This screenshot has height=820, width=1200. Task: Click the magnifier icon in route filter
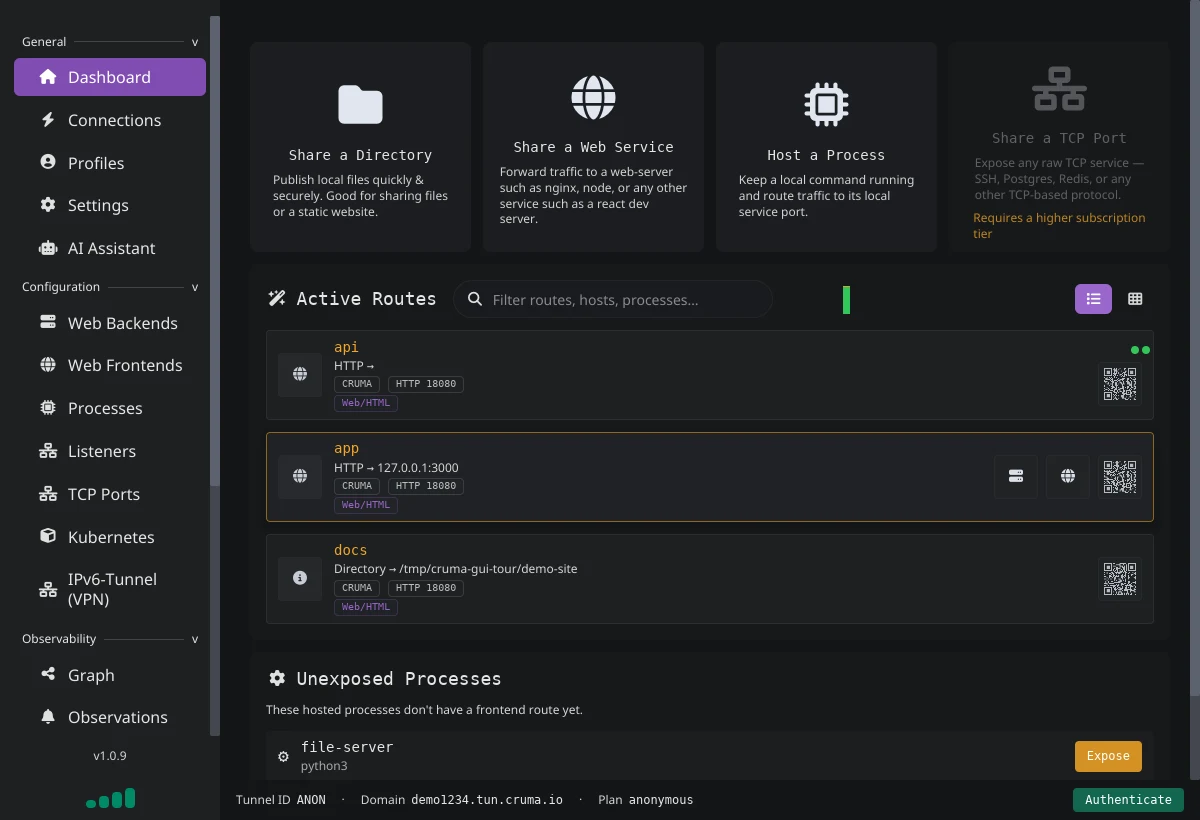(475, 299)
